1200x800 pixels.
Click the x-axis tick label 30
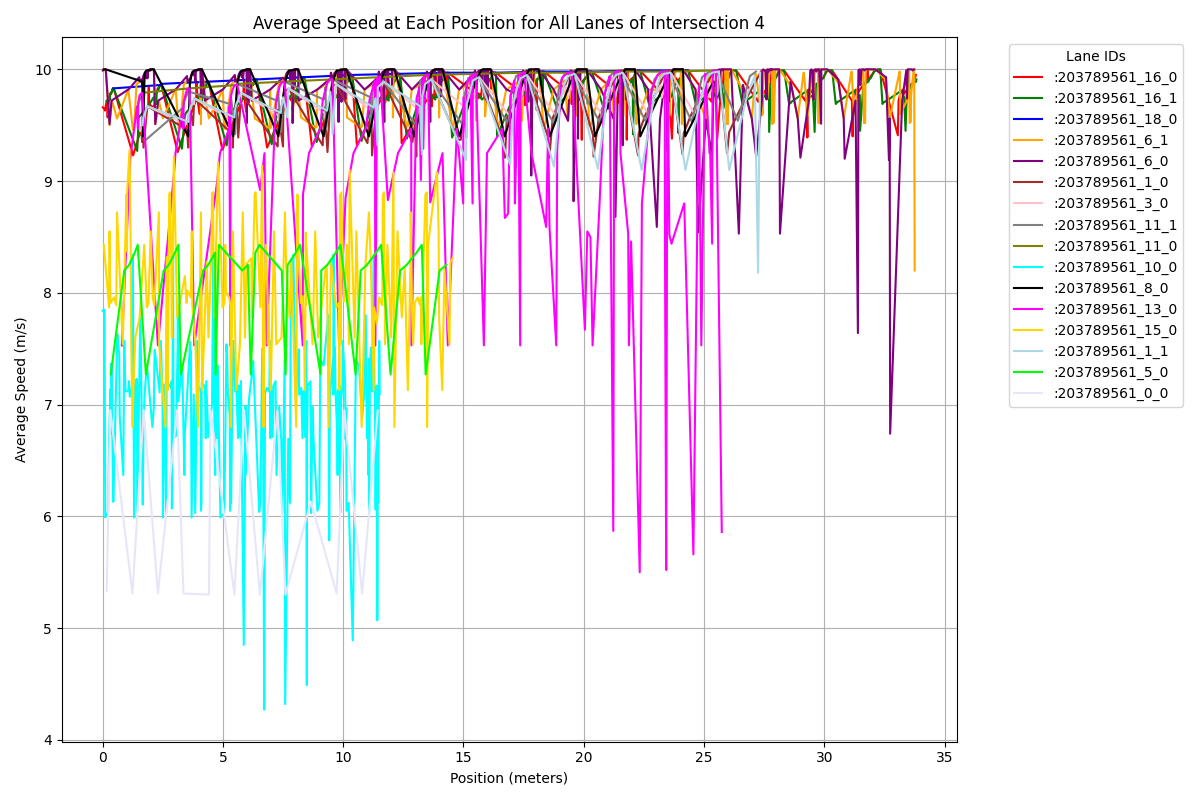[x=824, y=758]
